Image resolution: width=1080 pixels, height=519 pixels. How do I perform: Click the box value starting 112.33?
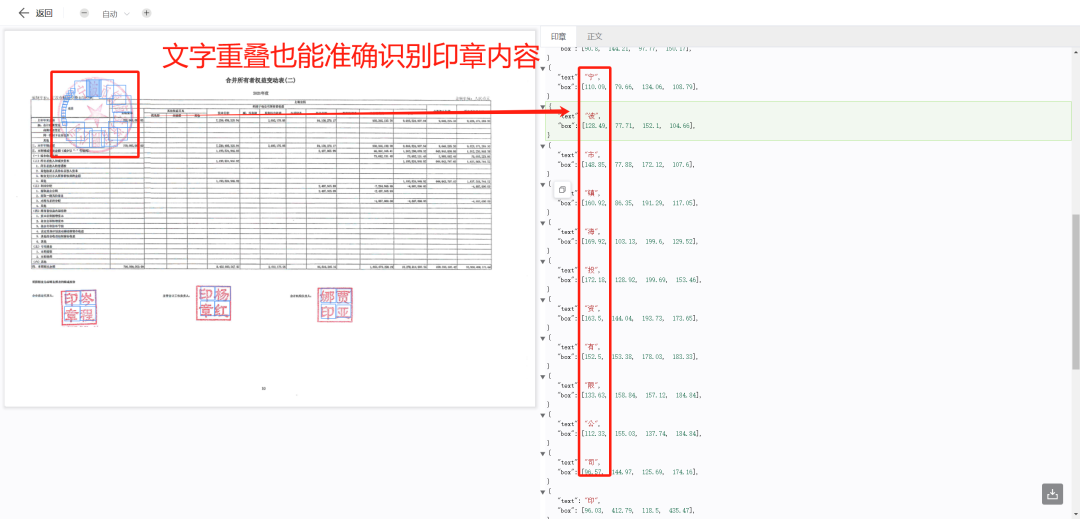[x=639, y=434]
